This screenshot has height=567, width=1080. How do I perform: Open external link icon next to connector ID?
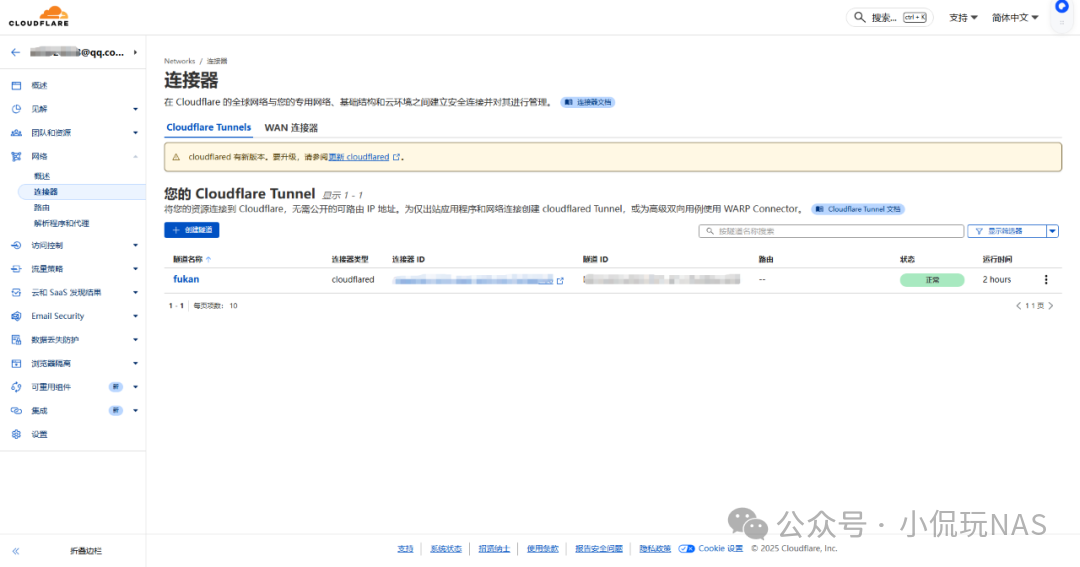560,280
